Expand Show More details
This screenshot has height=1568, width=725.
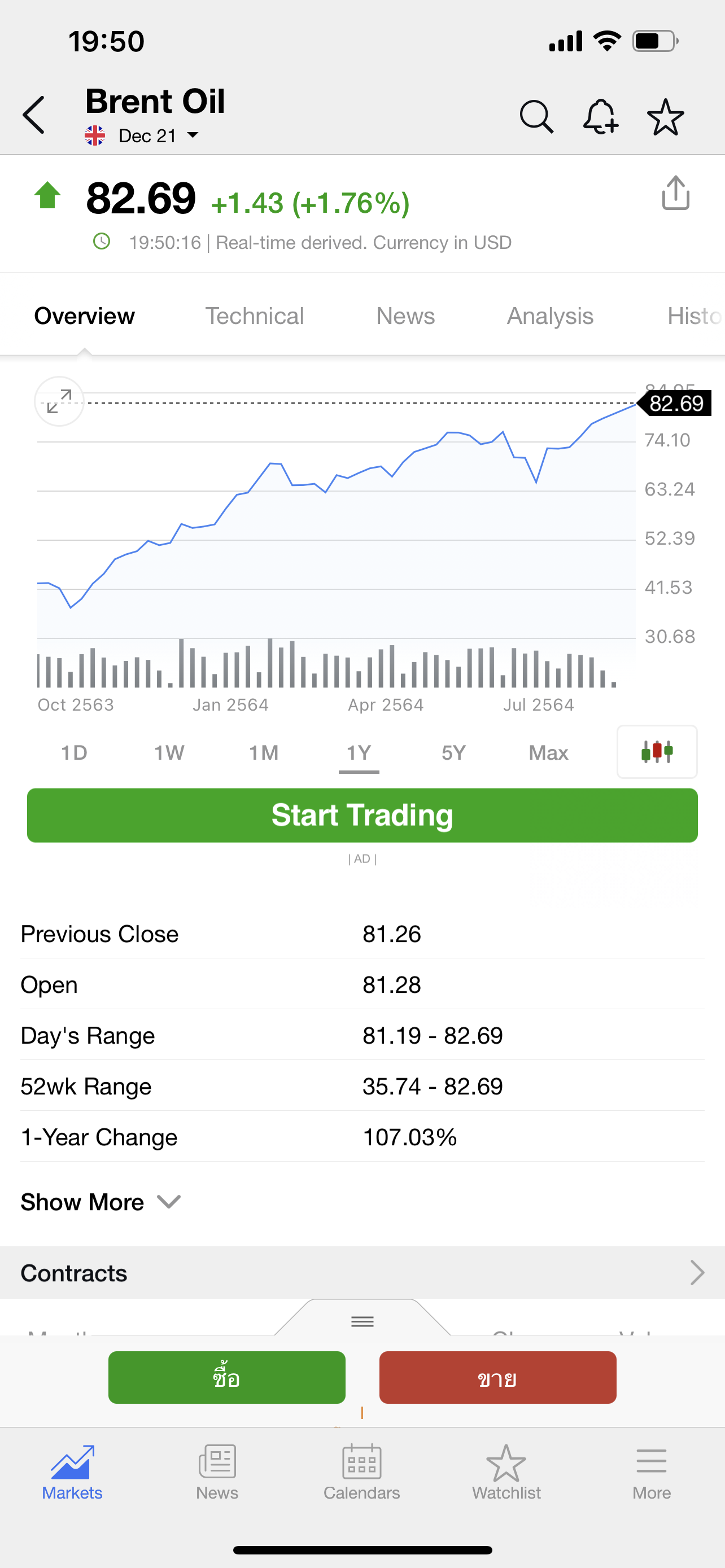tap(101, 1202)
